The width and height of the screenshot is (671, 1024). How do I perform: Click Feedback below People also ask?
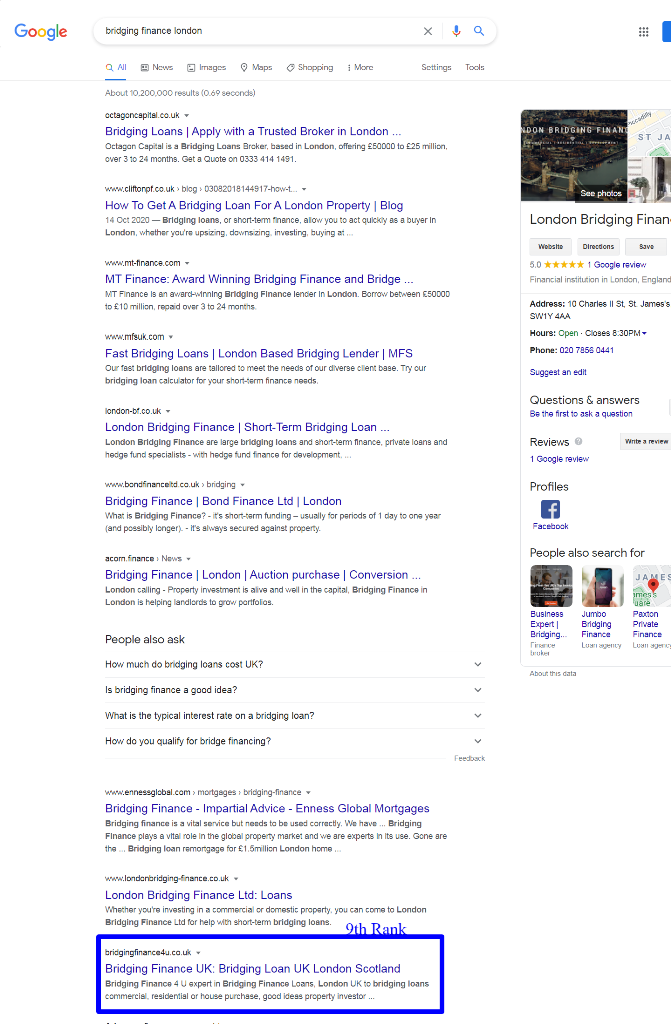[x=470, y=758]
